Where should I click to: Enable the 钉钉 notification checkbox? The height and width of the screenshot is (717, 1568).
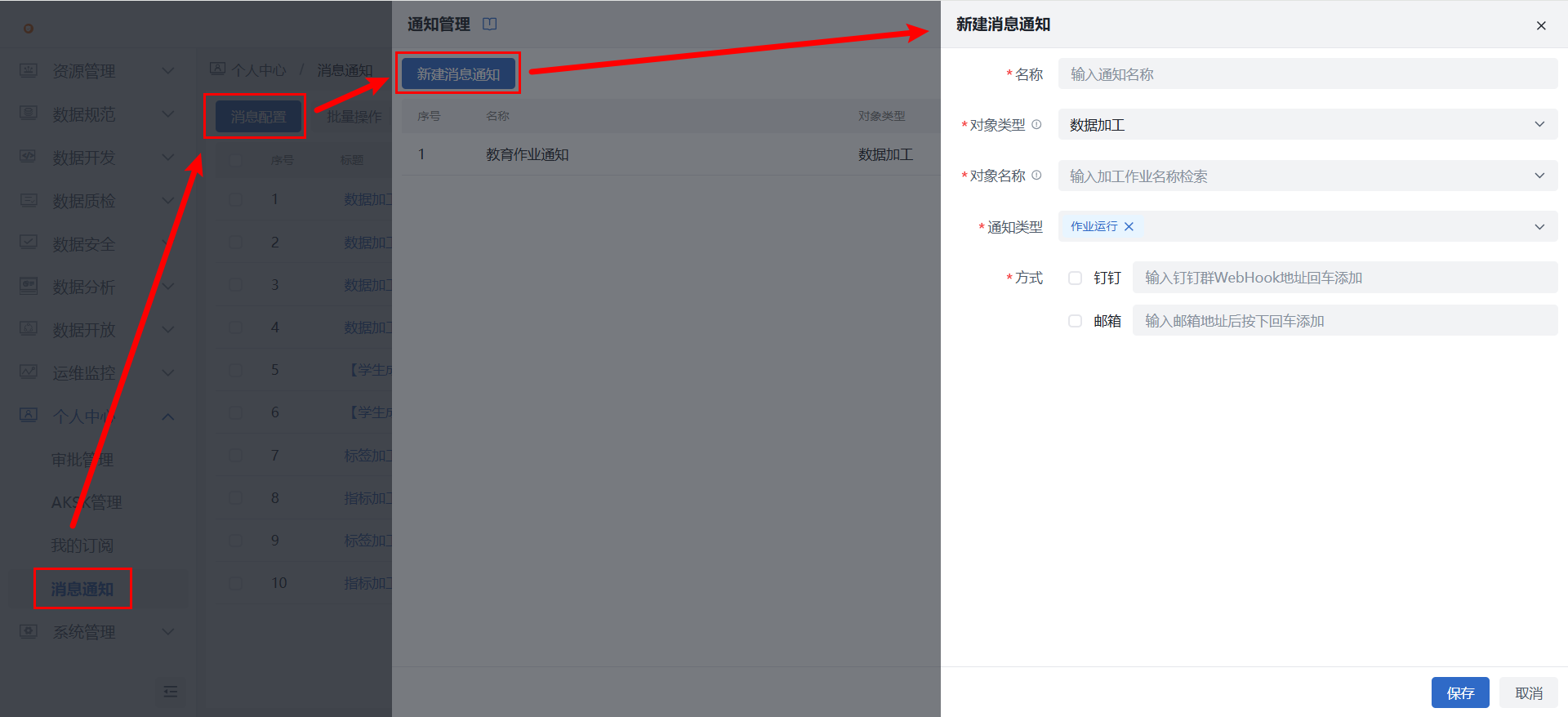click(1075, 278)
